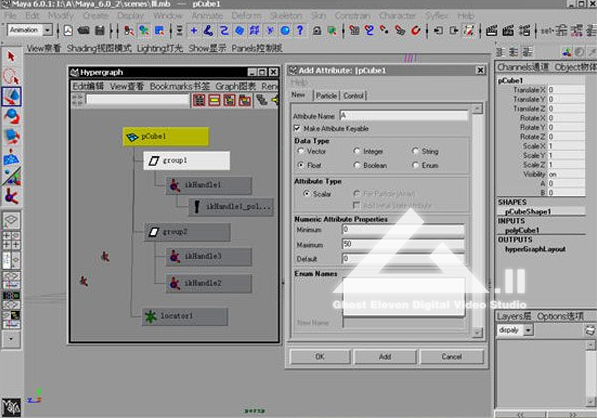Open the Deform menu in main menubar
Image resolution: width=597 pixels, height=418 pixels.
(246, 16)
